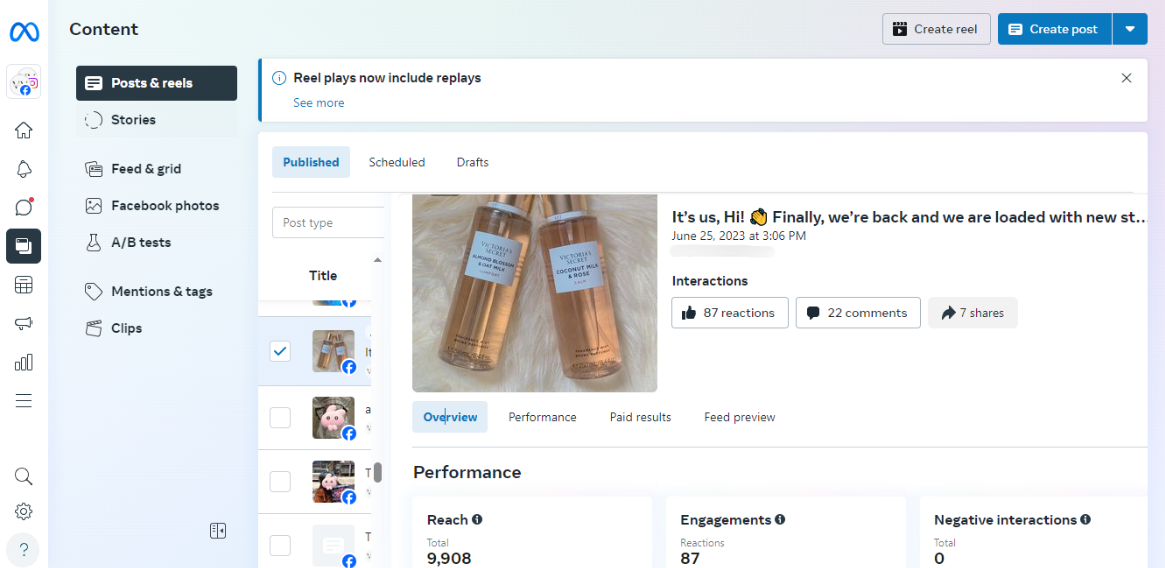Open the Settings gear icon
The height and width of the screenshot is (568, 1165).
(x=24, y=511)
